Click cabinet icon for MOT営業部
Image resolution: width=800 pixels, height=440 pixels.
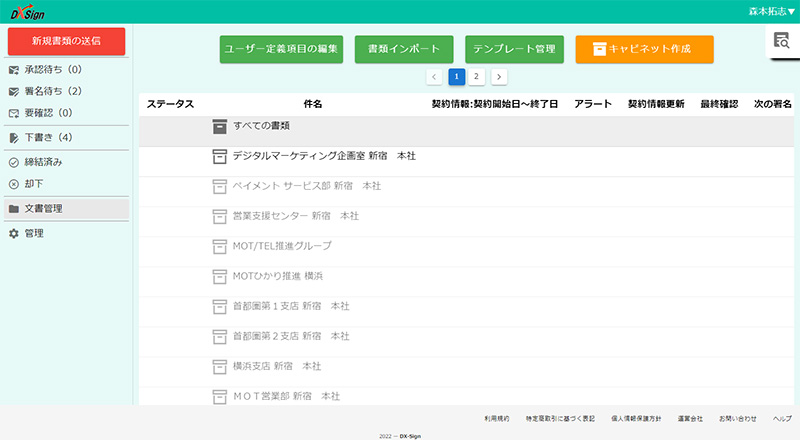[x=219, y=397]
